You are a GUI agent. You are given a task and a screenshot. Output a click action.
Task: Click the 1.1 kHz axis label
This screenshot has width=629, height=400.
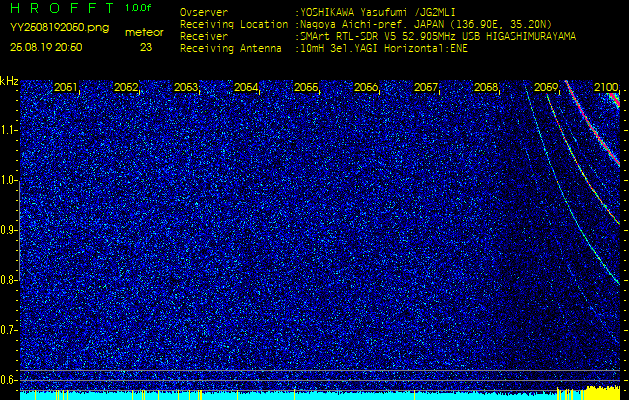[8, 131]
